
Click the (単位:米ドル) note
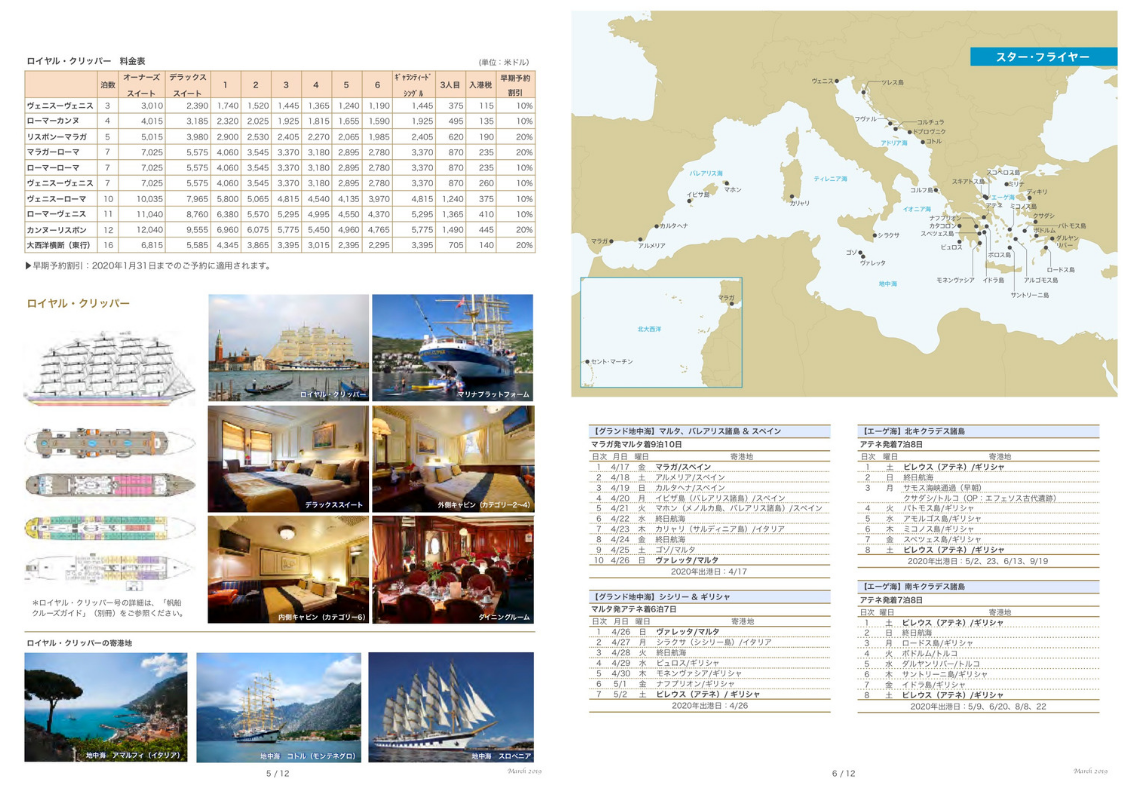tap(503, 62)
